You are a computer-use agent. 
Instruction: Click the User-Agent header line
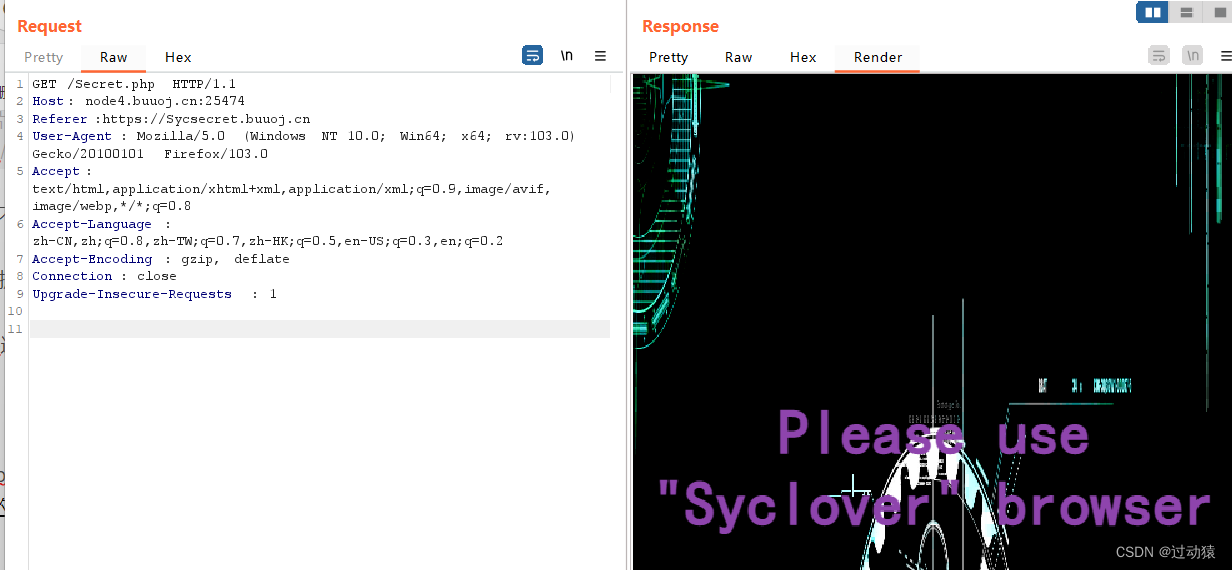(x=303, y=136)
